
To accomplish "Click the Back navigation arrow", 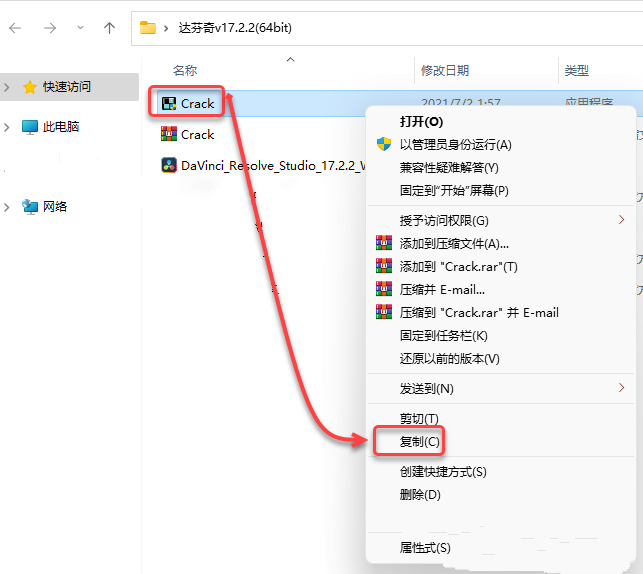I will (15, 28).
